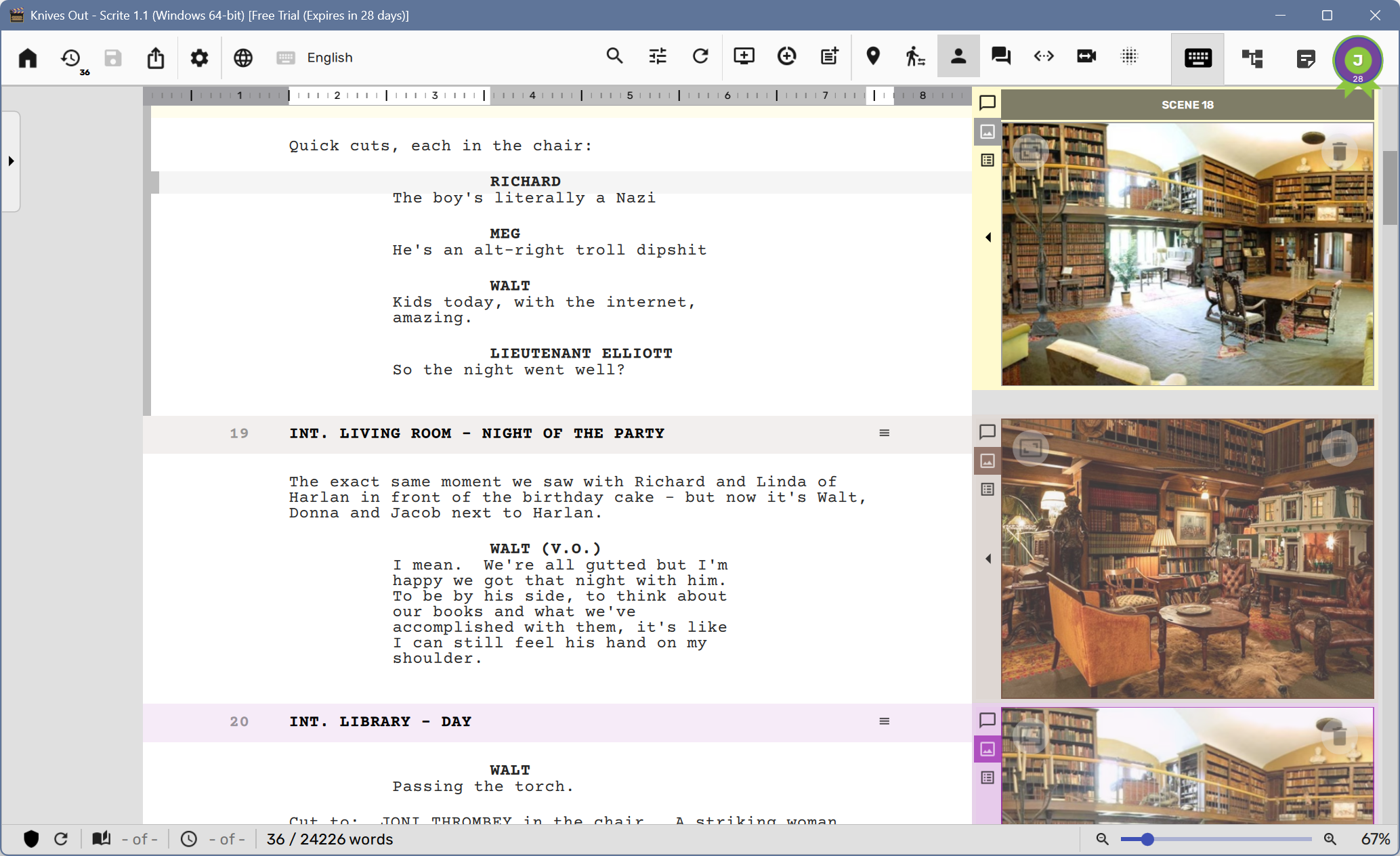The image size is (1400, 856).
Task: Open Scene 20 comments panel icon
Action: click(988, 720)
